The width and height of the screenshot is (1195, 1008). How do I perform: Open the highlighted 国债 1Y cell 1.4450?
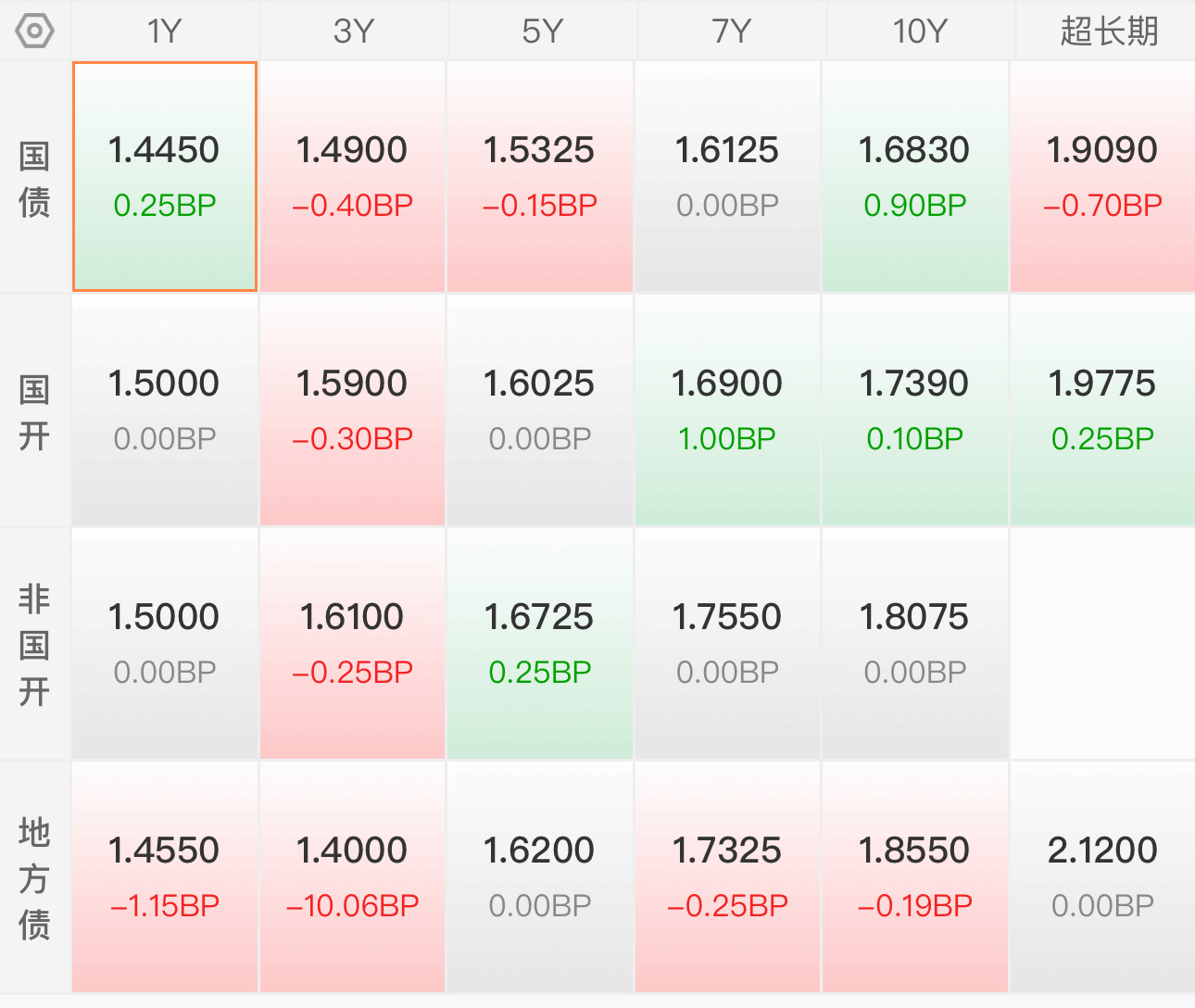click(165, 177)
